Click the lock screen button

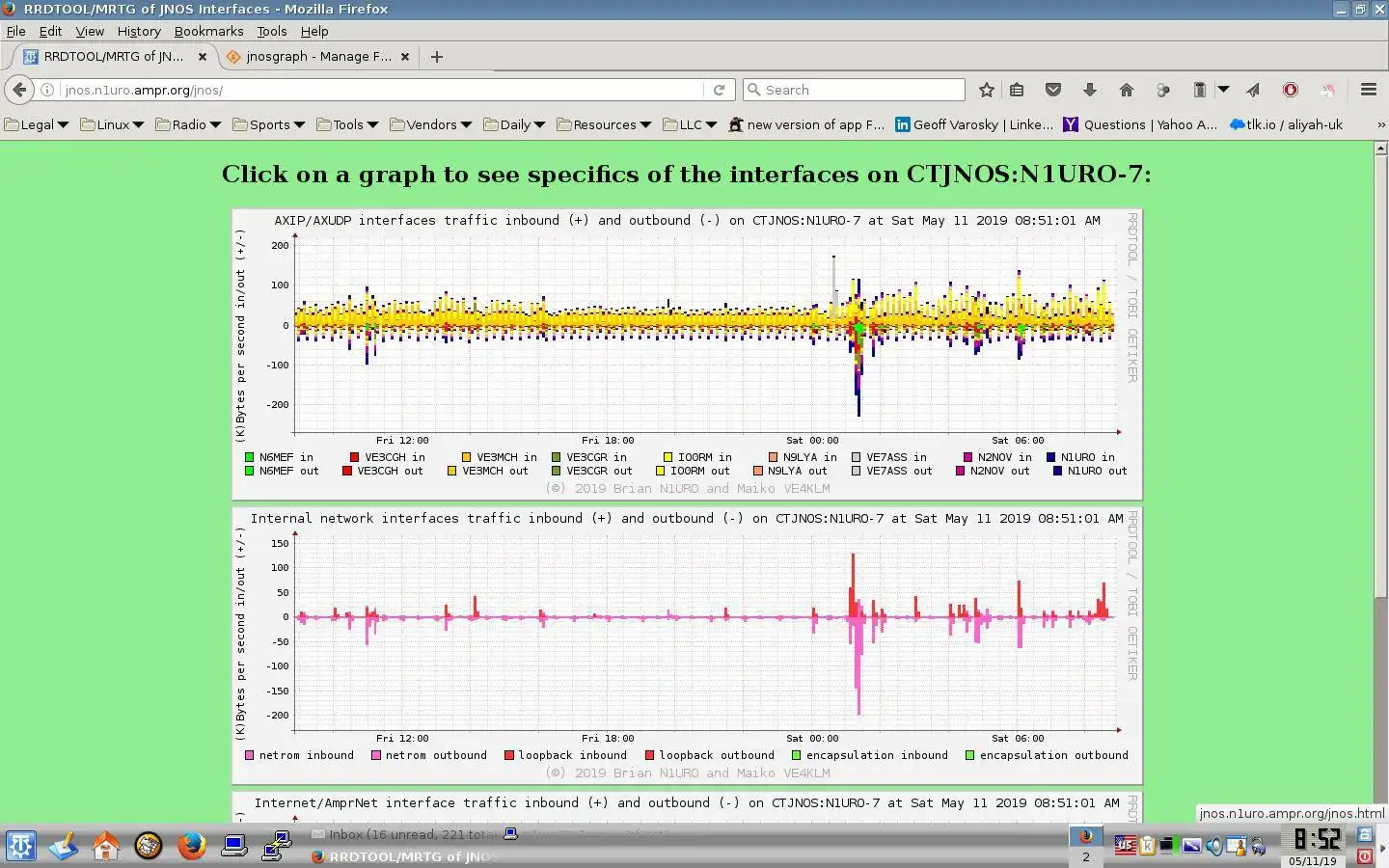click(1365, 835)
